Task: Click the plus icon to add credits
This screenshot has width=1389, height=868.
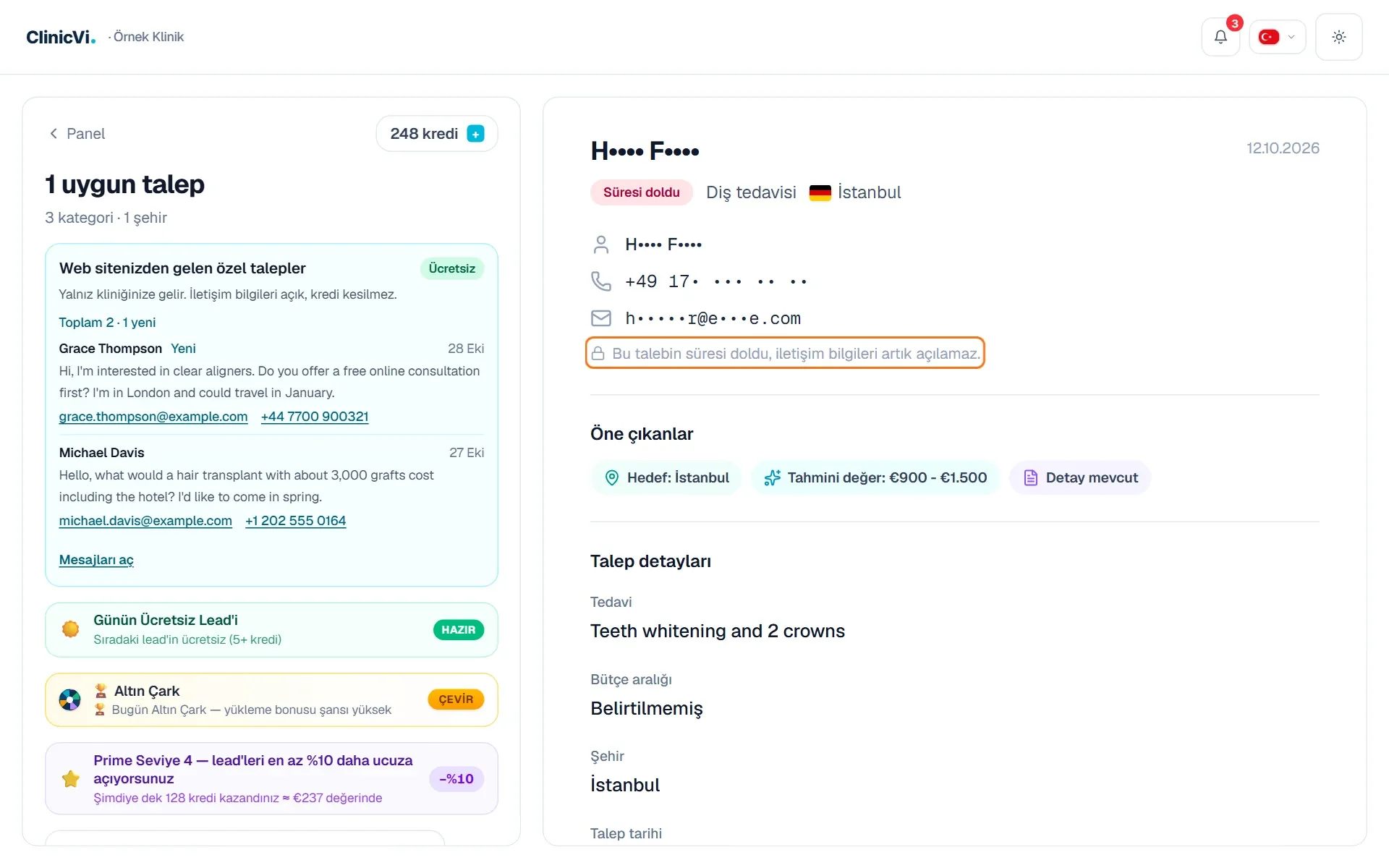Action: (x=475, y=134)
